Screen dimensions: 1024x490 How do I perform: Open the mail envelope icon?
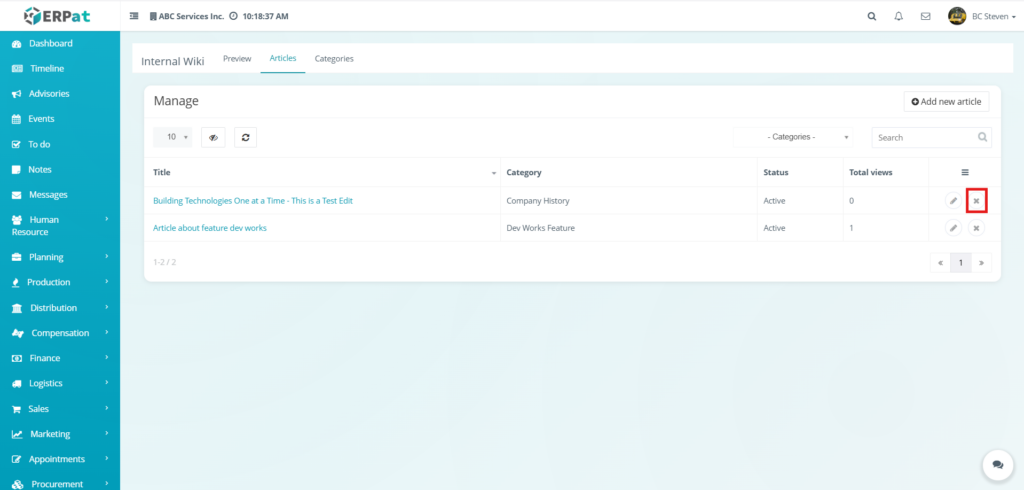point(925,16)
